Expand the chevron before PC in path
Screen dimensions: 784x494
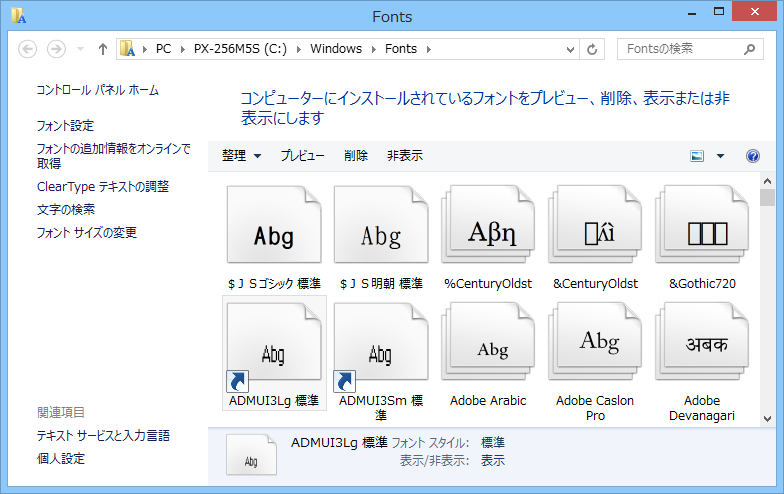click(144, 49)
